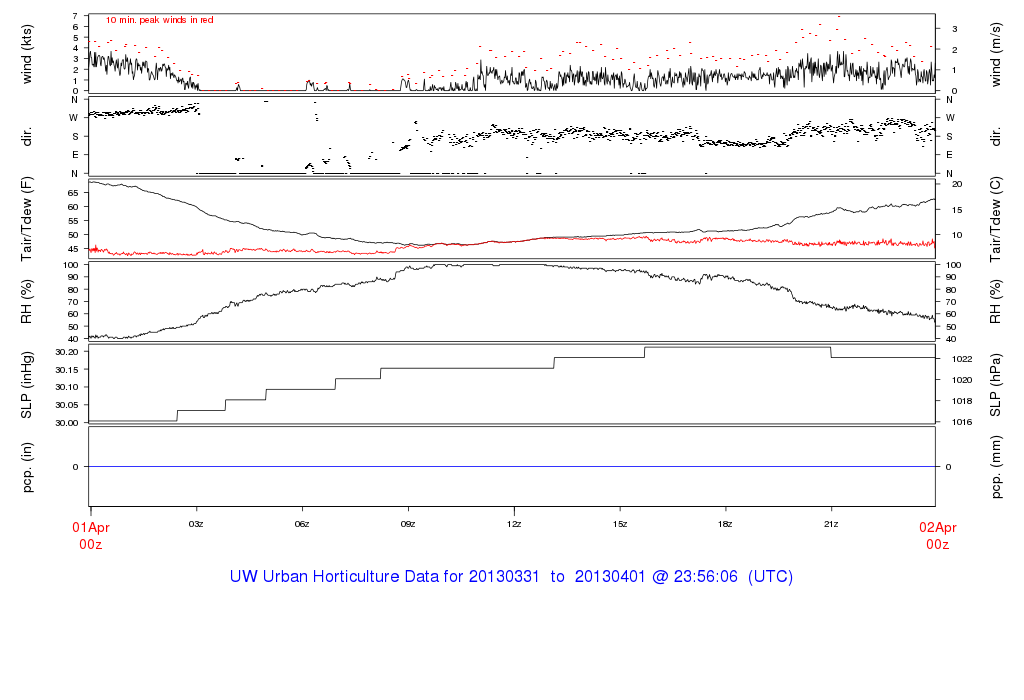Click the '30.20' pressure tick value
This screenshot has height=700, width=1024.
point(67,352)
